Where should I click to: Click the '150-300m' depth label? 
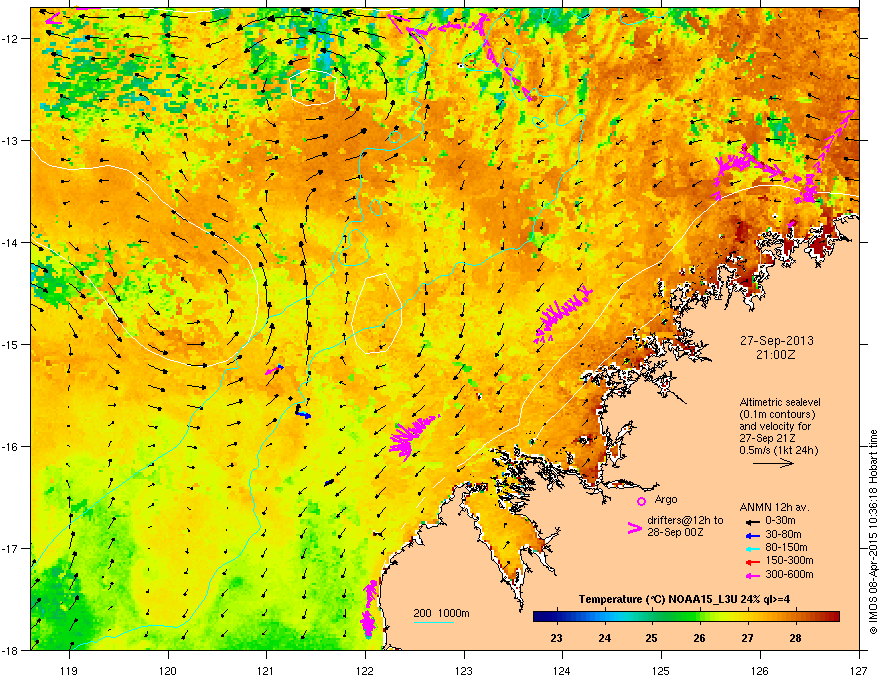pyautogui.click(x=789, y=560)
